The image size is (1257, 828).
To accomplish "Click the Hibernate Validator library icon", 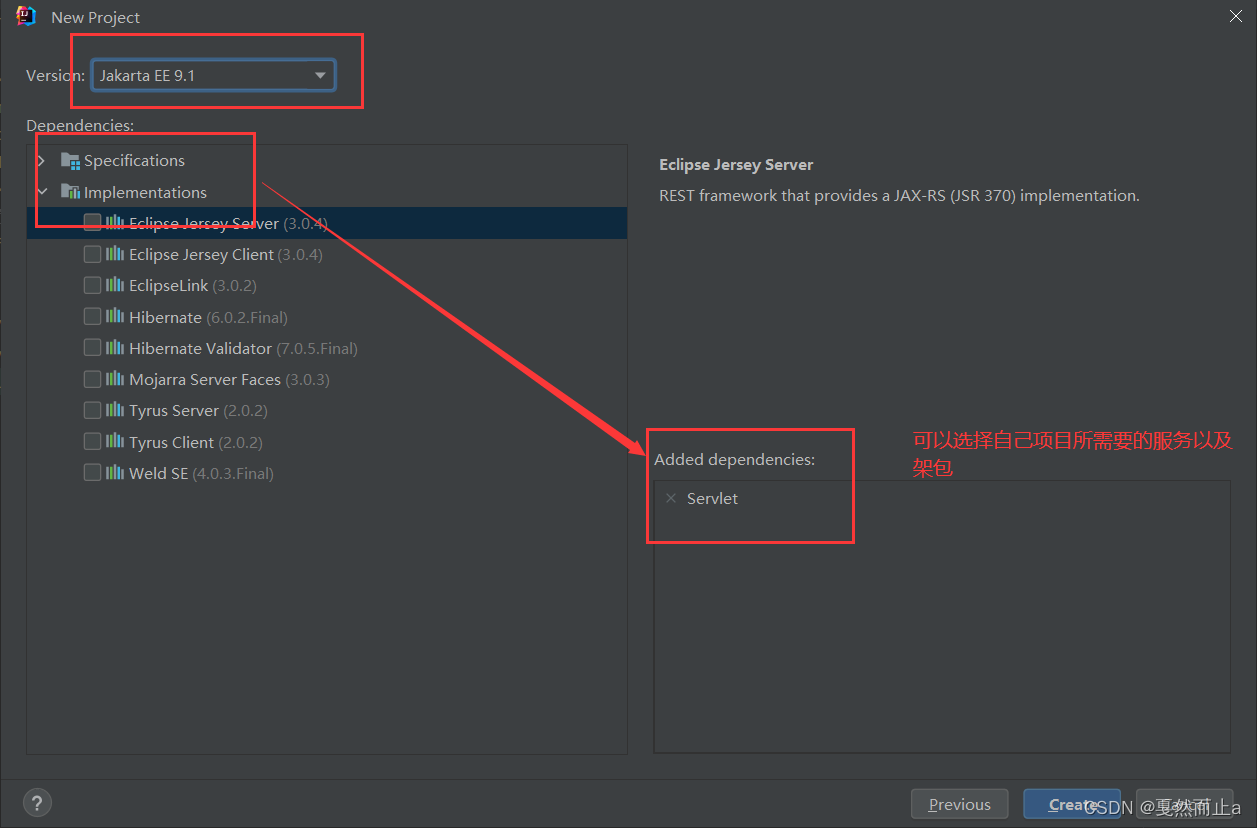I will point(115,347).
